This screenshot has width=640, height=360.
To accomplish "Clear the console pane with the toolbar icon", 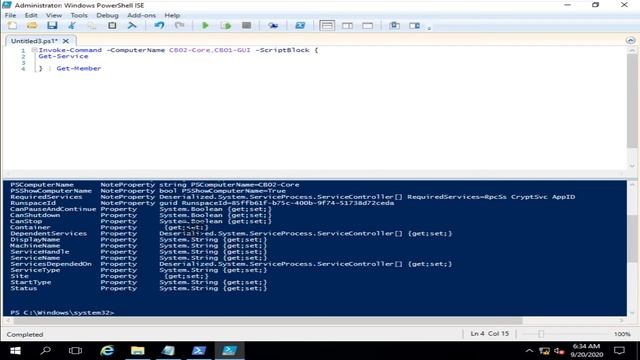I will click(x=132, y=26).
